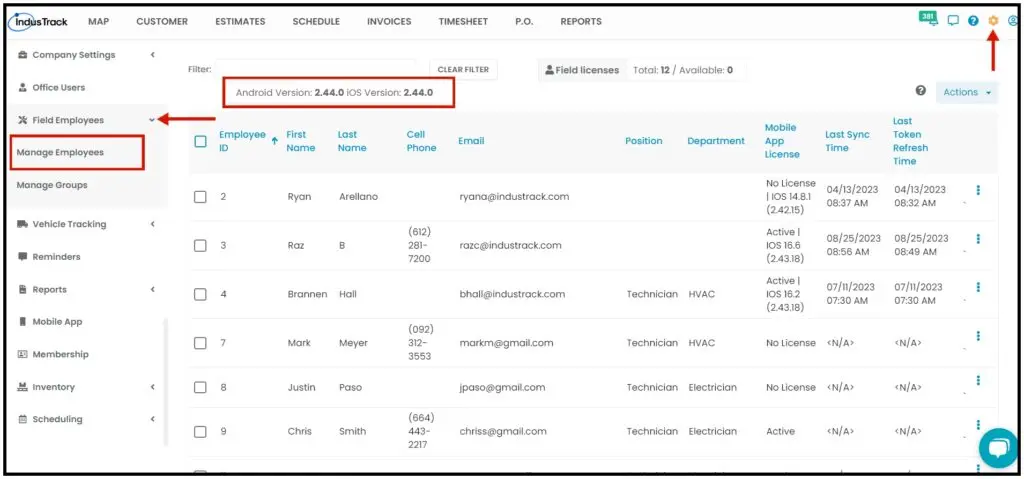Sort by Email column header

click(x=471, y=141)
